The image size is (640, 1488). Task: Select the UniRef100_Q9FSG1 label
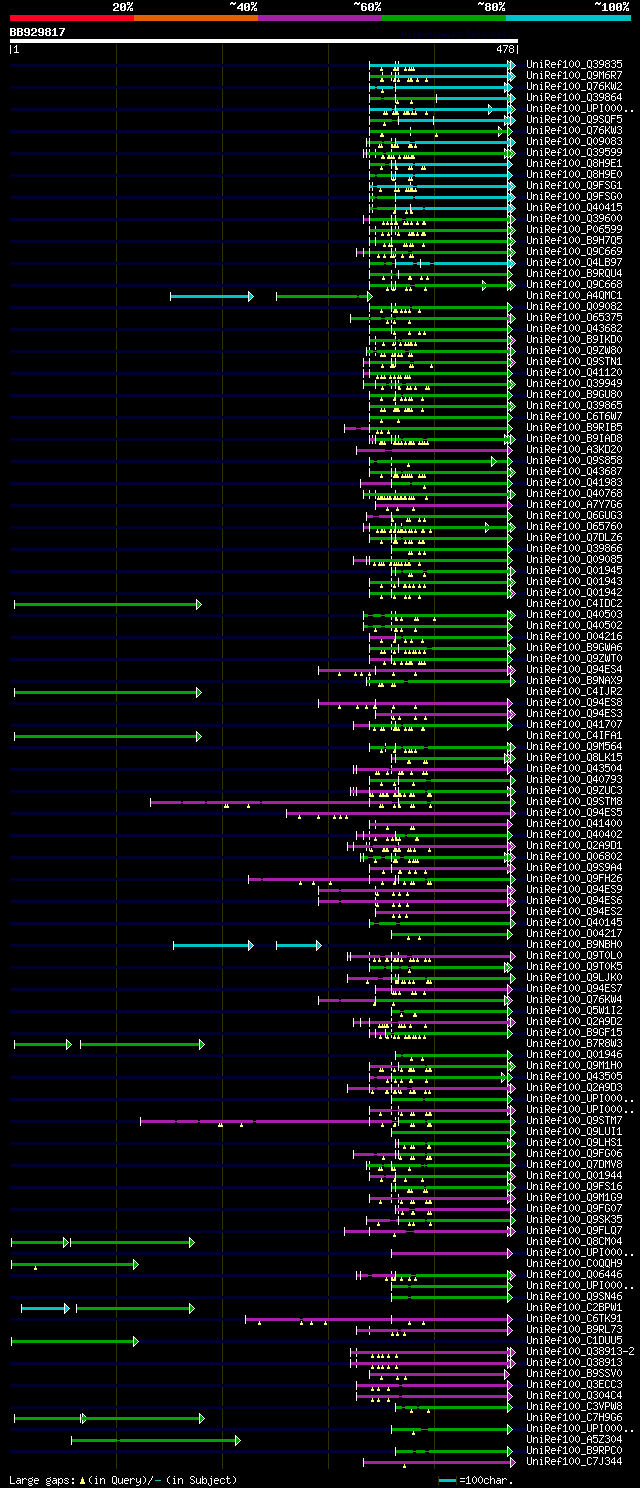pyautogui.click(x=574, y=185)
